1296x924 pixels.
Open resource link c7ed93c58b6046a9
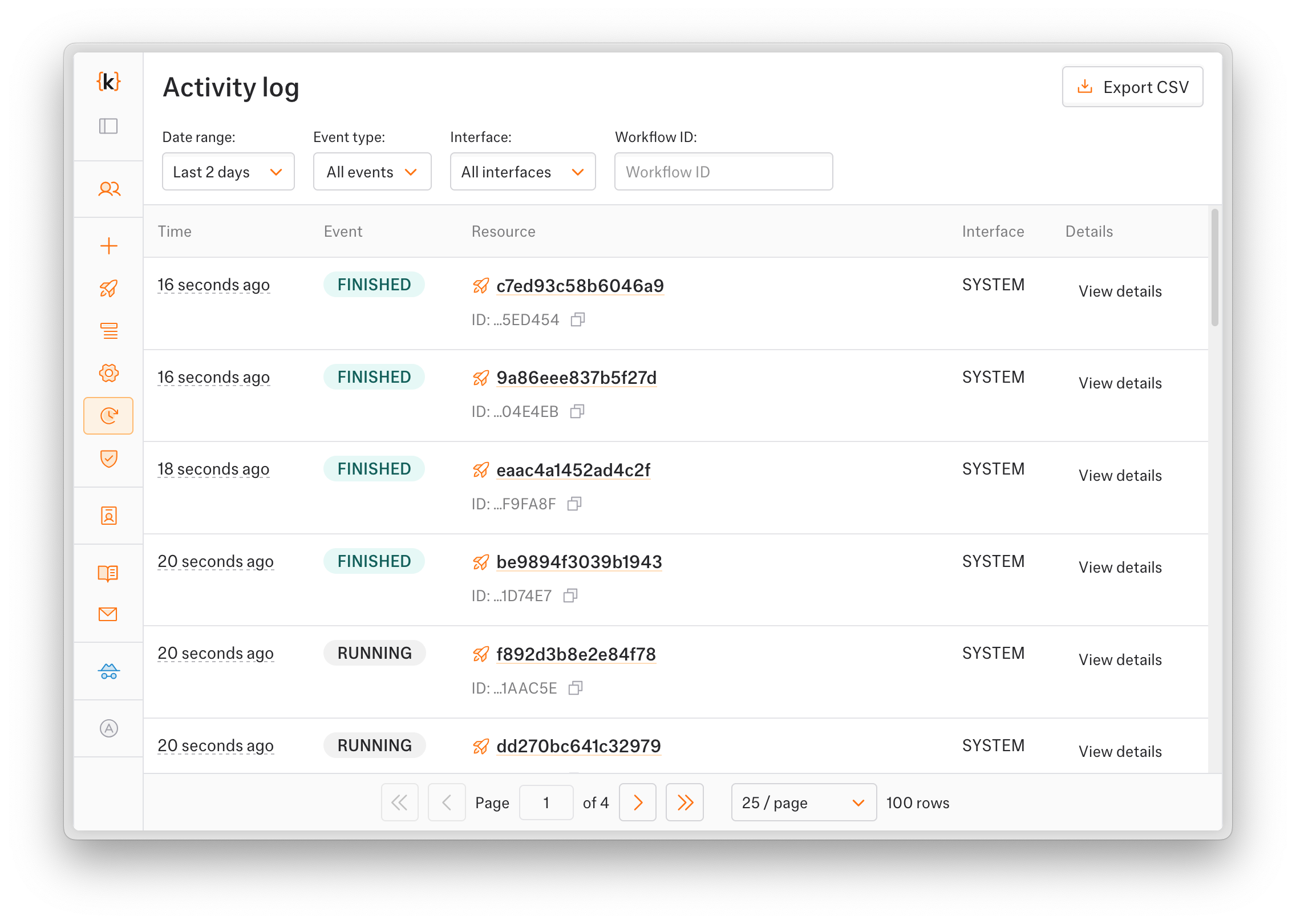580,286
